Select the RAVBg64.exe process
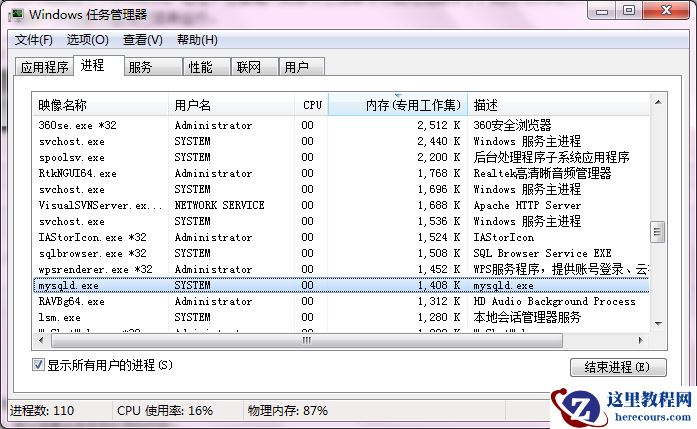Image resolution: width=697 pixels, height=429 pixels. pos(341,301)
